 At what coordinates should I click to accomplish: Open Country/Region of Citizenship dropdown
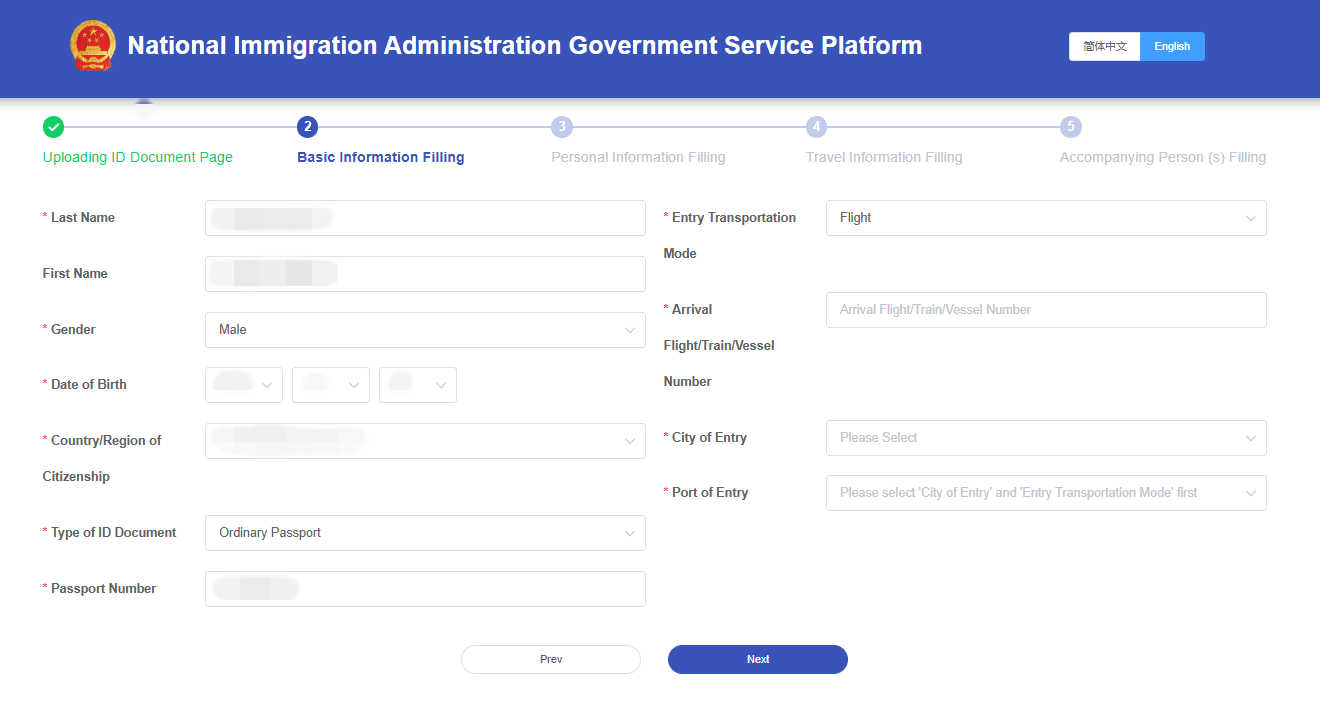pyautogui.click(x=425, y=441)
